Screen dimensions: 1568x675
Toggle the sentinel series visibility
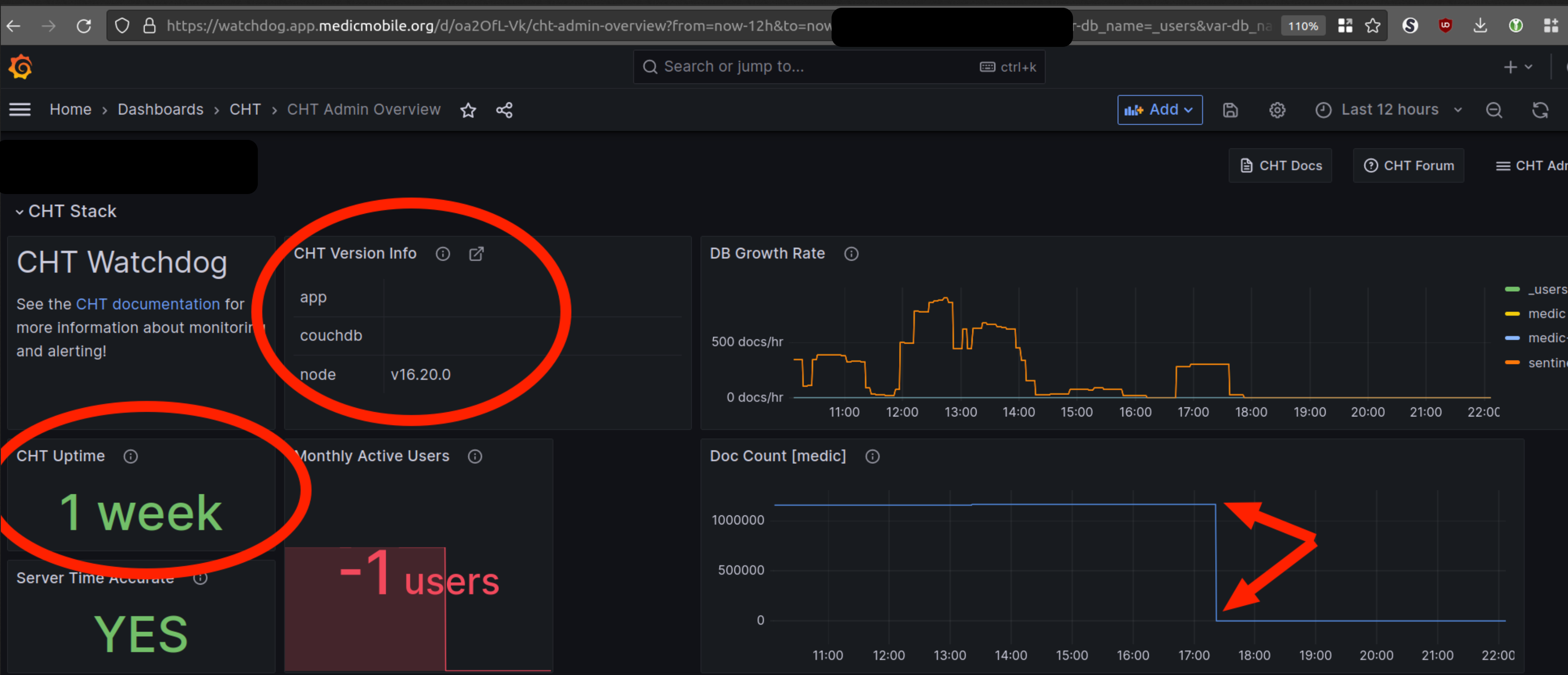coord(1546,362)
